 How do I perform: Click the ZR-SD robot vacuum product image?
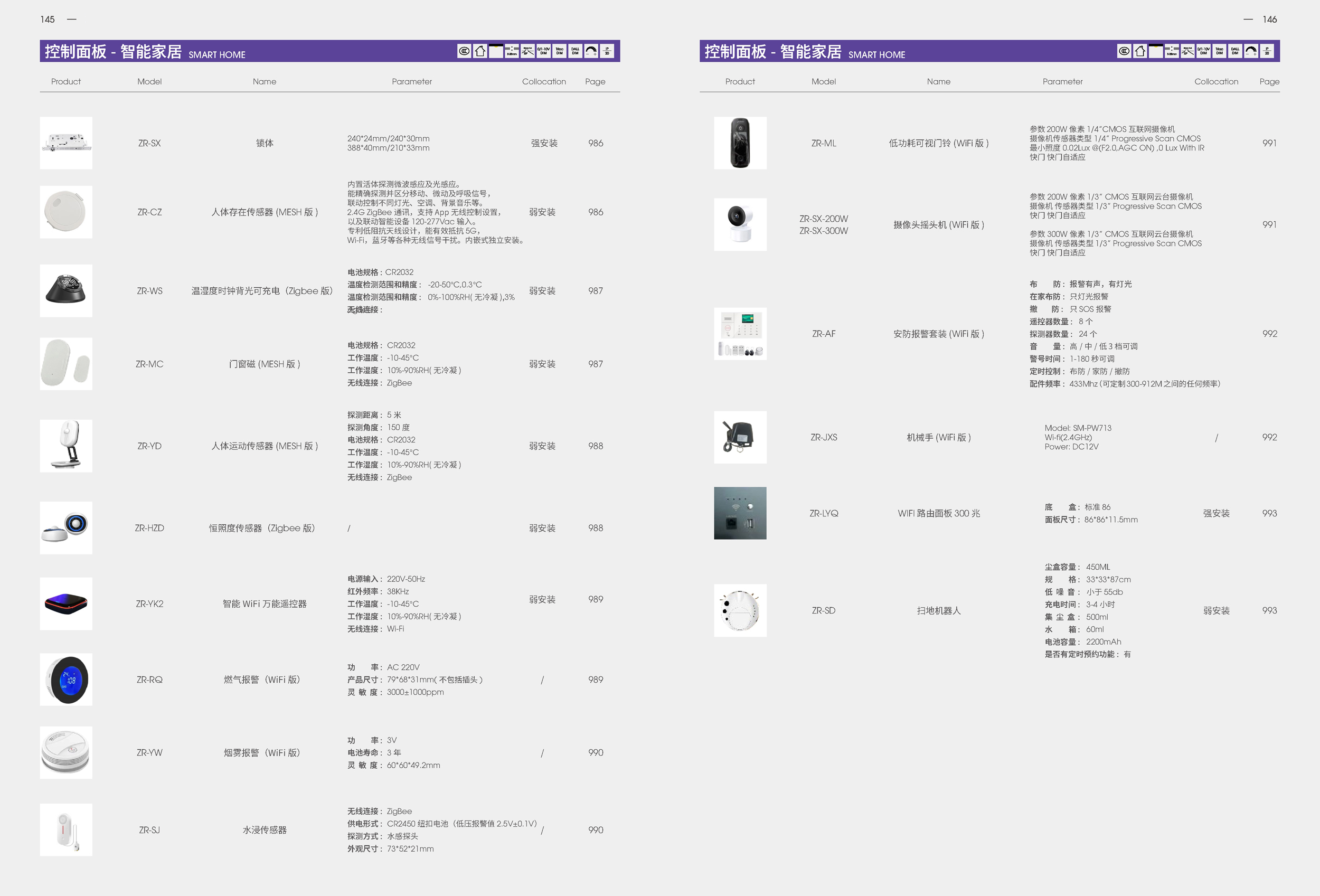click(x=740, y=610)
